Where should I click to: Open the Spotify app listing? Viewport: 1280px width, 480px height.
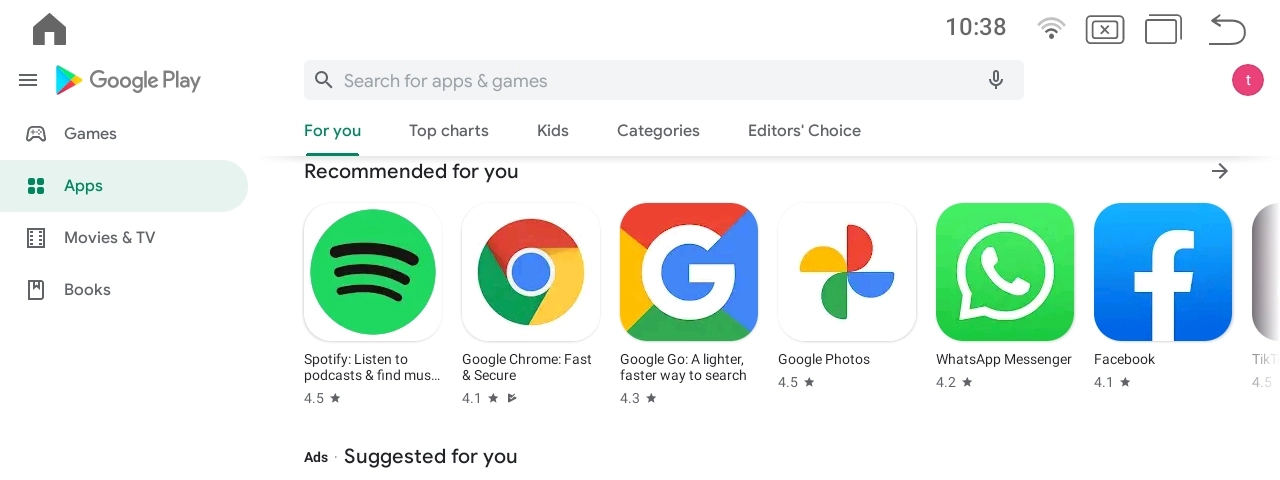click(373, 272)
